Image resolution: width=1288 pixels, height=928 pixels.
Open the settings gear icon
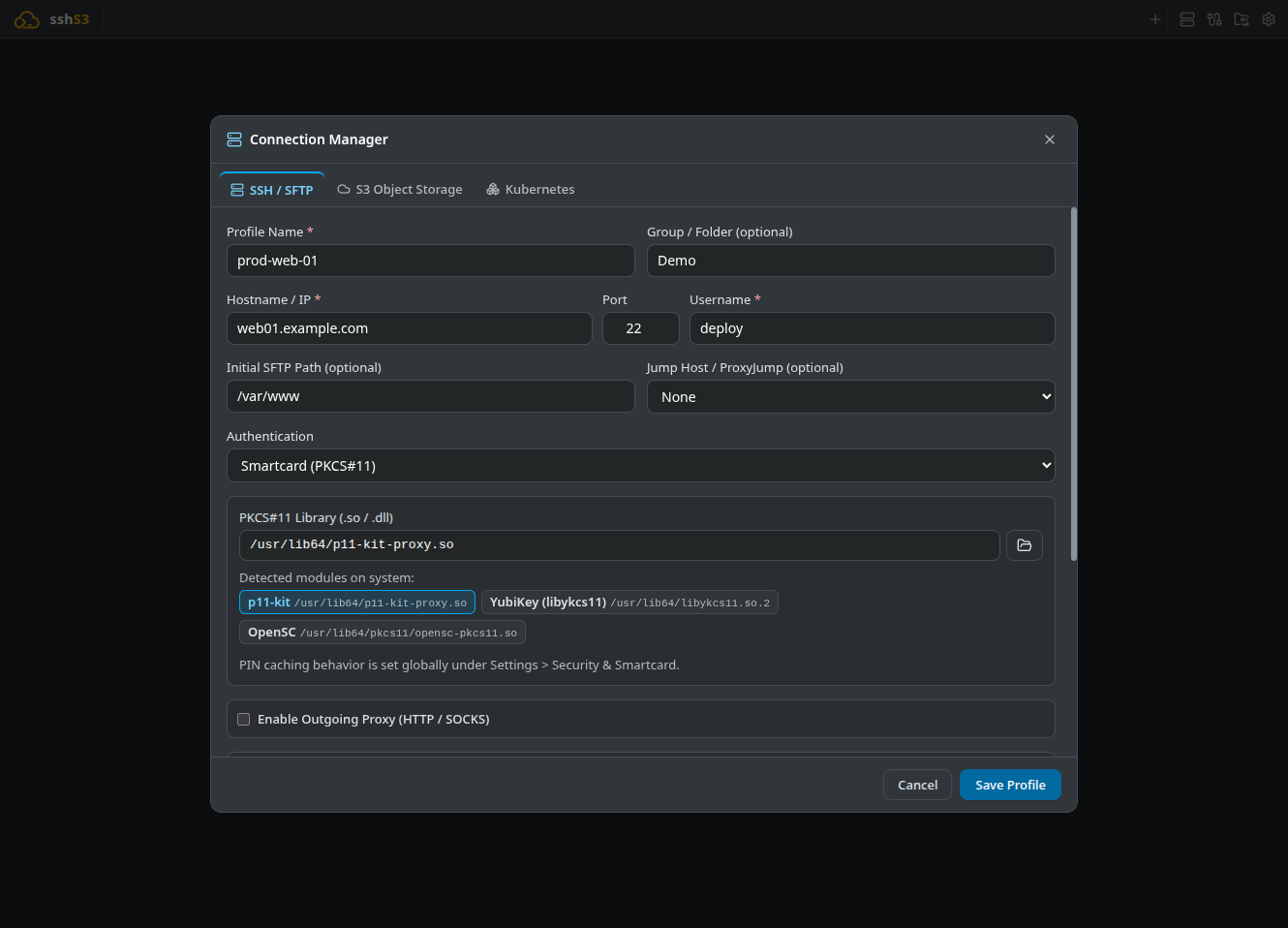(1269, 19)
